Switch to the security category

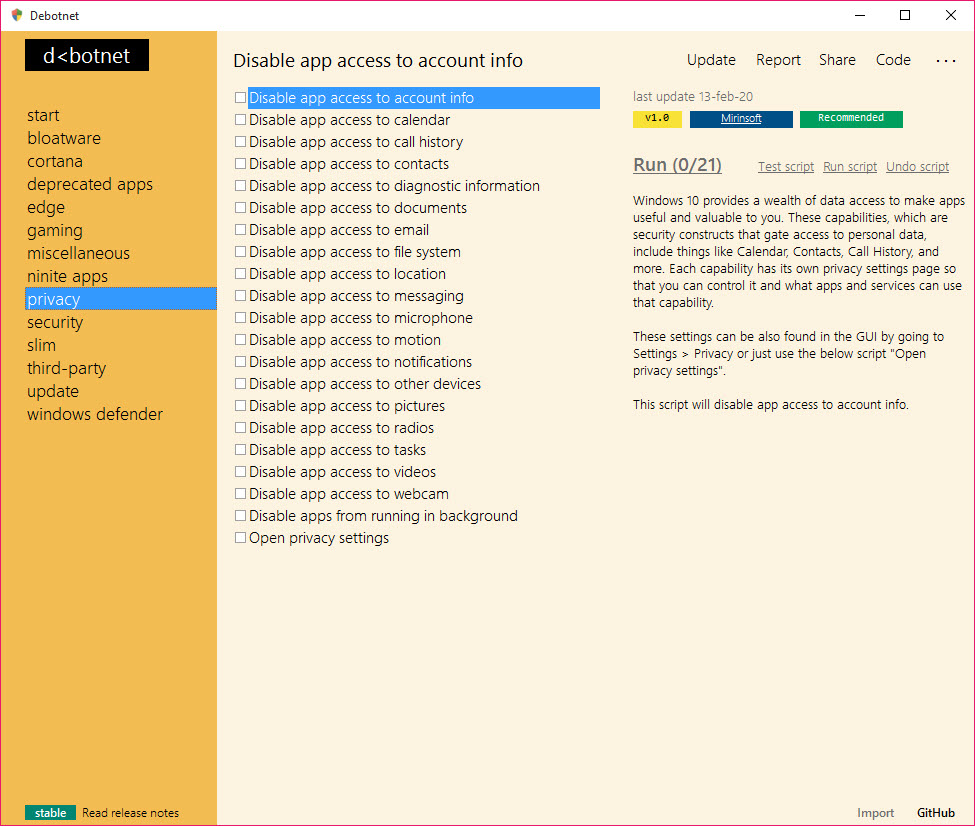[x=55, y=322]
